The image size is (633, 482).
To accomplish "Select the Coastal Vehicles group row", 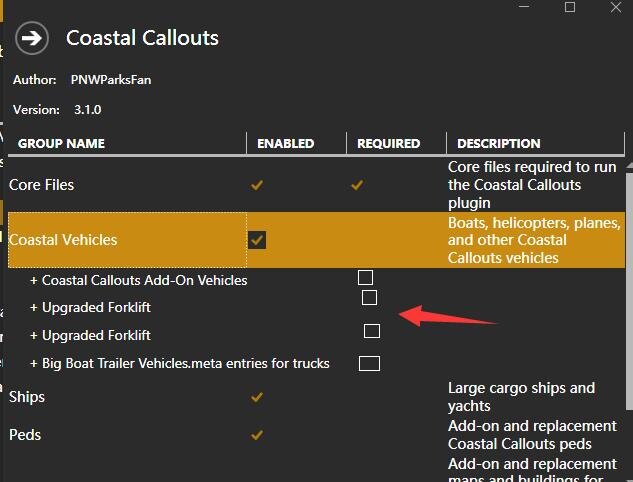I will (64, 240).
